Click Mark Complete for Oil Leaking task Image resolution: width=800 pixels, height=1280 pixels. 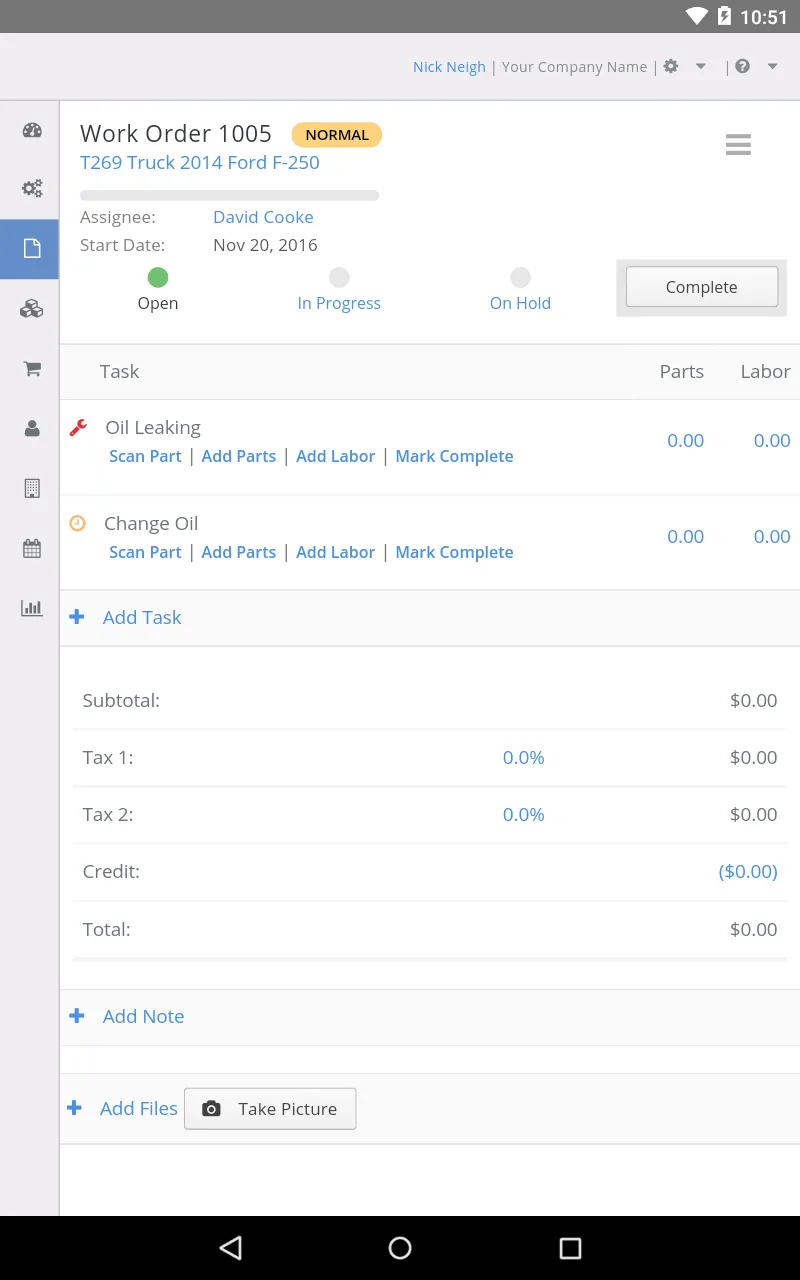pos(454,456)
